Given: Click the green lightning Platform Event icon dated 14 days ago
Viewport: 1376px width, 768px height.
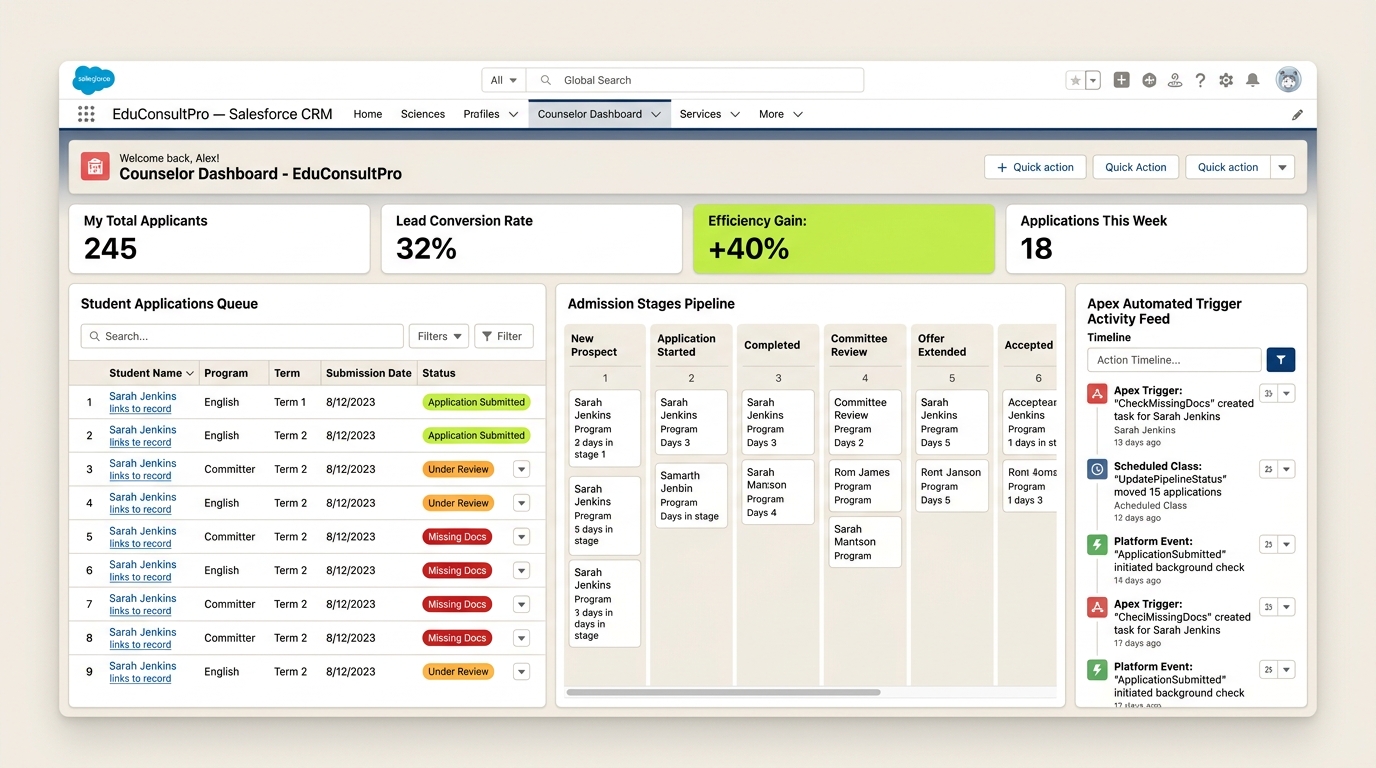Looking at the screenshot, I should pyautogui.click(x=1097, y=544).
